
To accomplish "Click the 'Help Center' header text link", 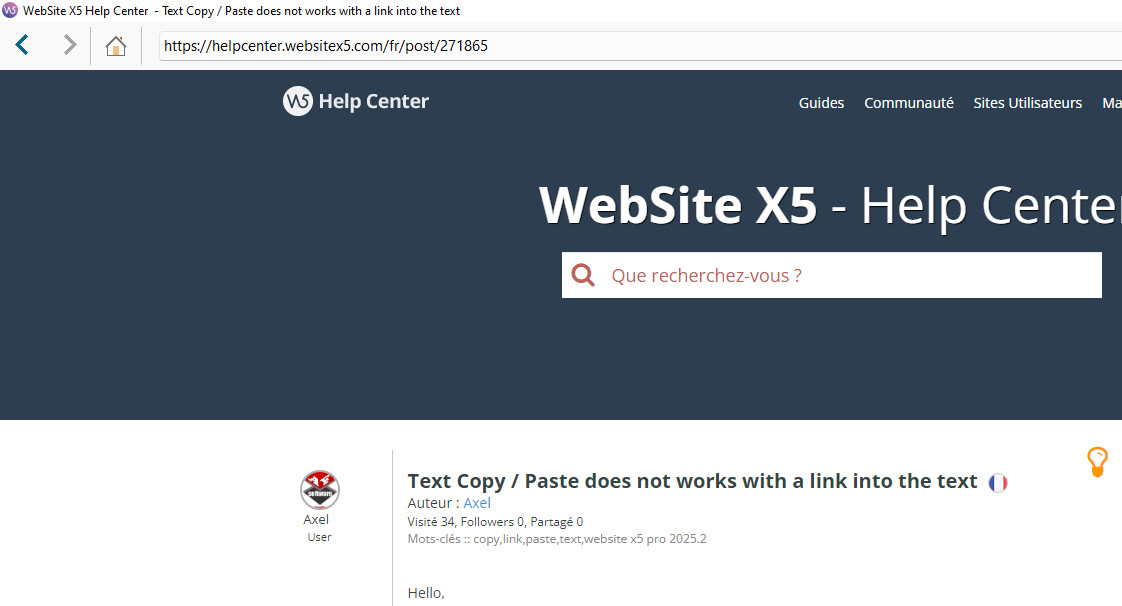I will (x=374, y=102).
